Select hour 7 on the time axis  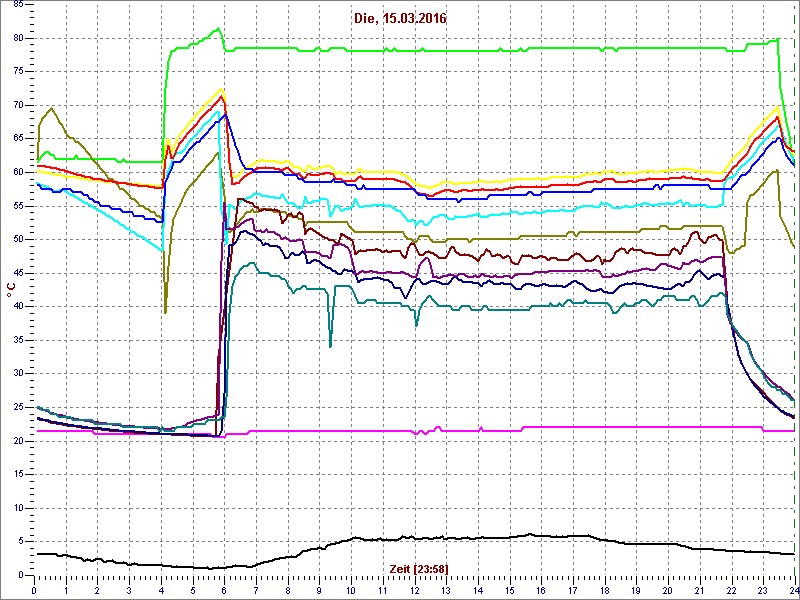(256, 589)
